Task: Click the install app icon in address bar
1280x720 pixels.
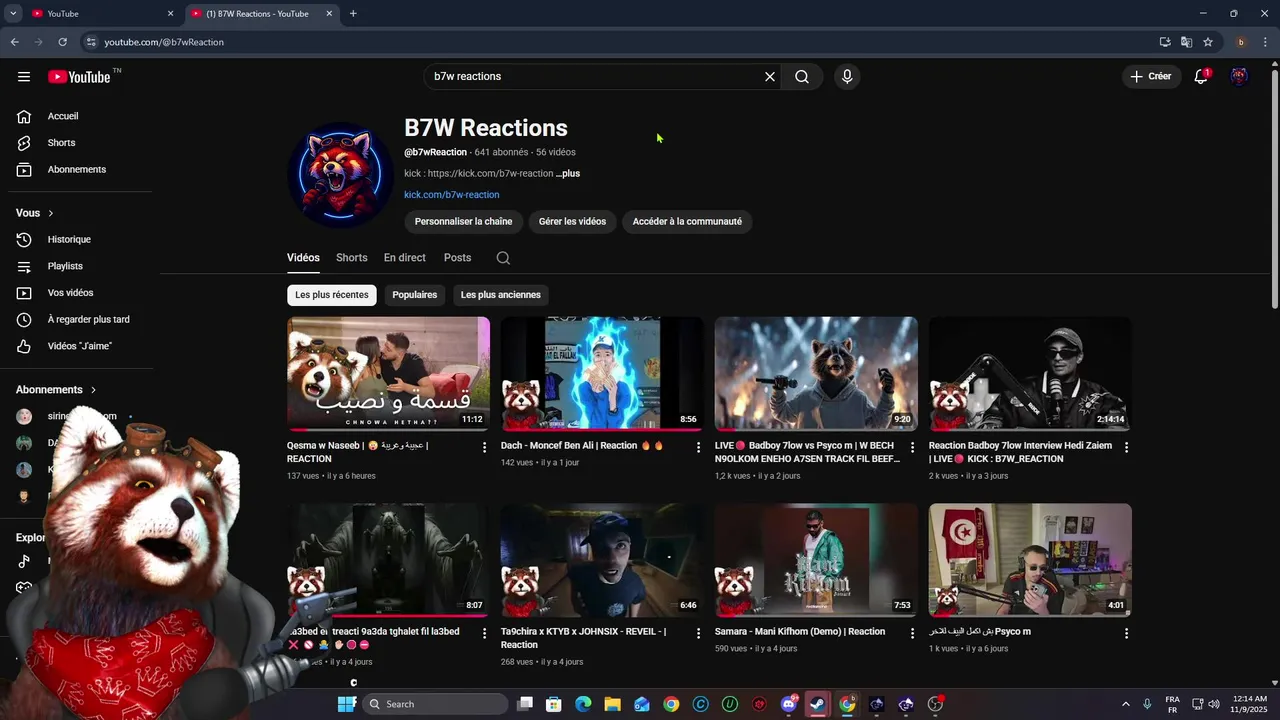Action: 1165,42
